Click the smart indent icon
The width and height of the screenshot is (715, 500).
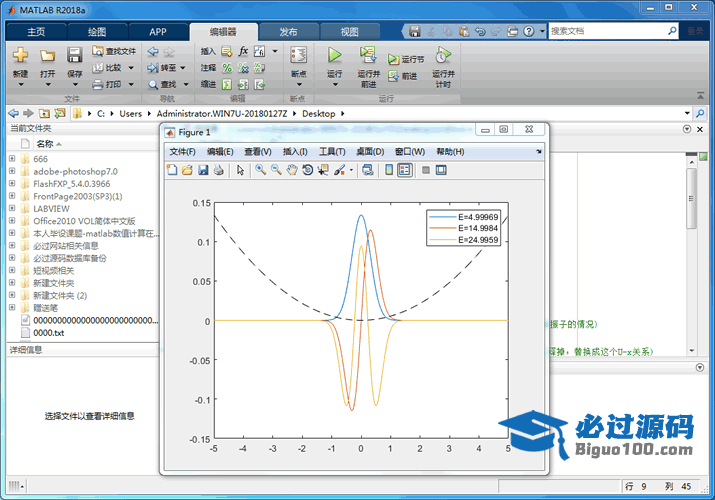[x=227, y=84]
